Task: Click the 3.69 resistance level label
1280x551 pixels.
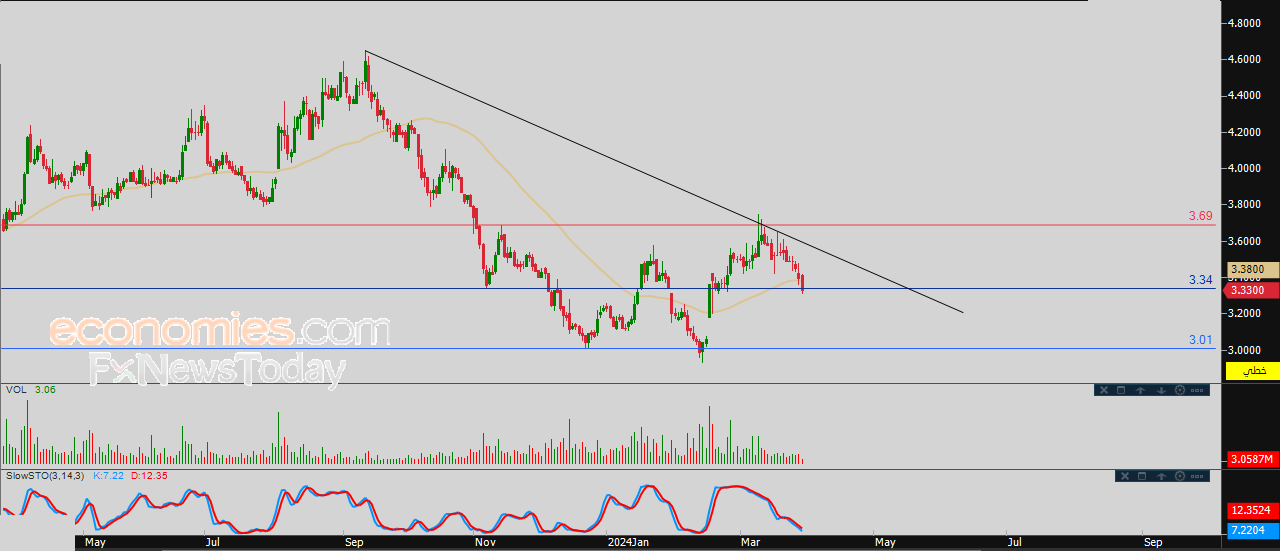Action: (x=1200, y=216)
